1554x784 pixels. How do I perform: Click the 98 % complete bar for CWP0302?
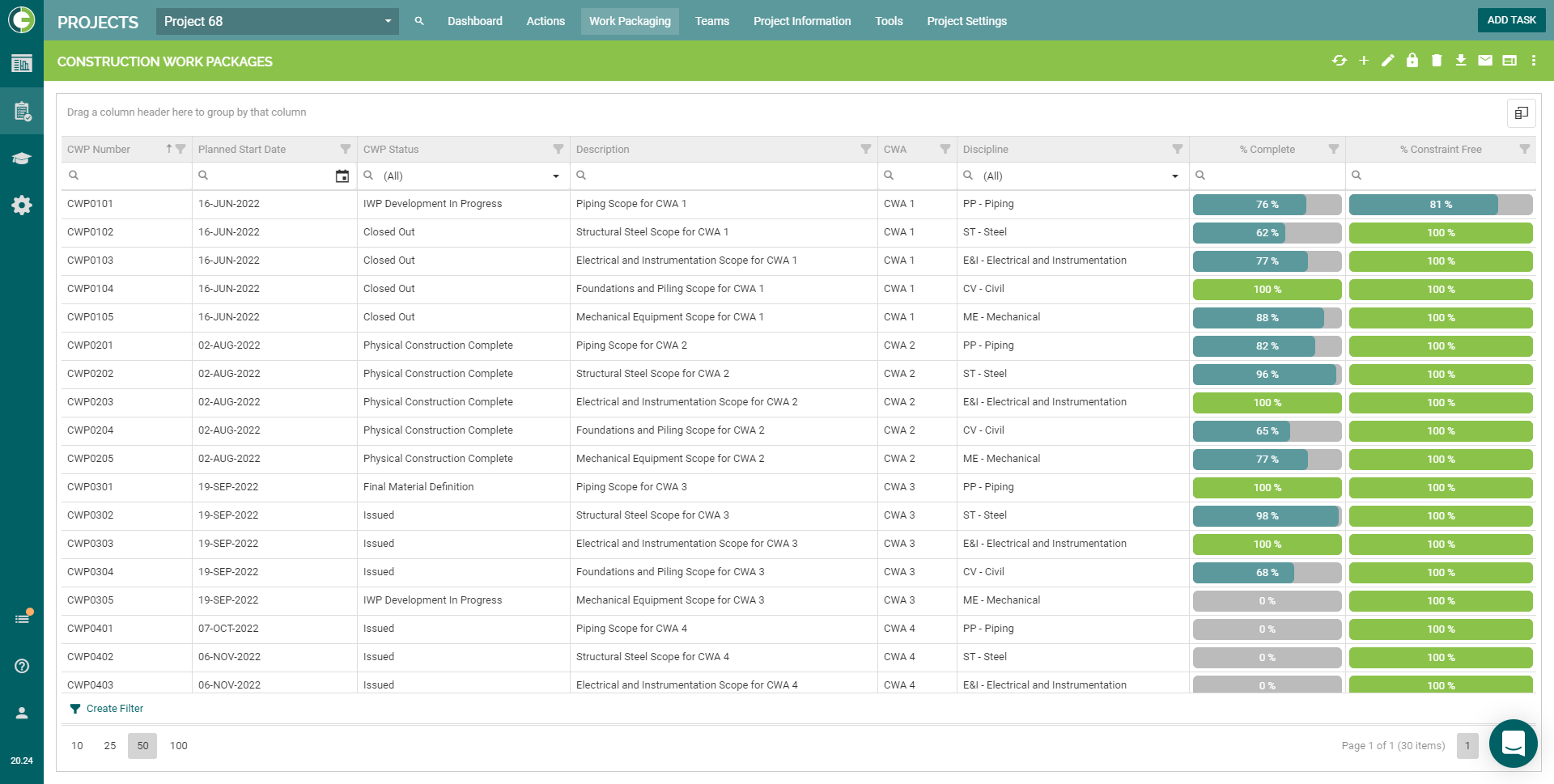[1267, 516]
